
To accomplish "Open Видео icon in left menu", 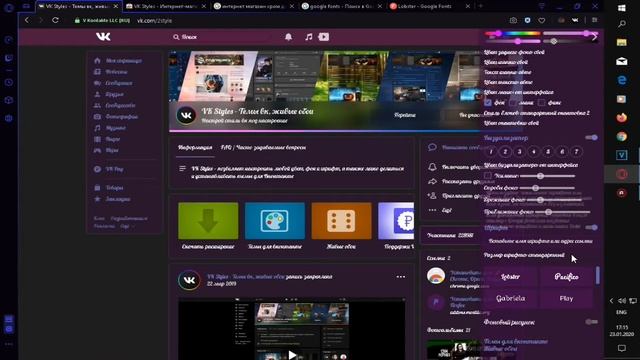I will click(97, 139).
